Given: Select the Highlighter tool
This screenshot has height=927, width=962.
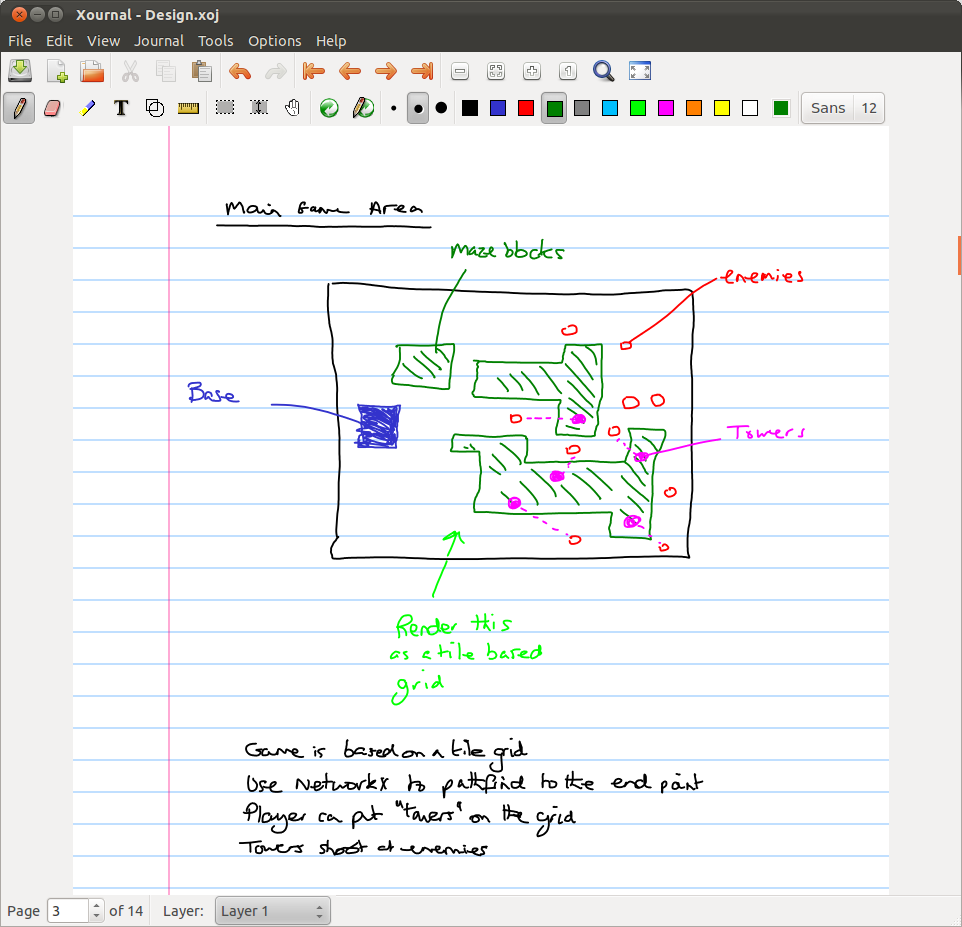Looking at the screenshot, I should (x=88, y=108).
